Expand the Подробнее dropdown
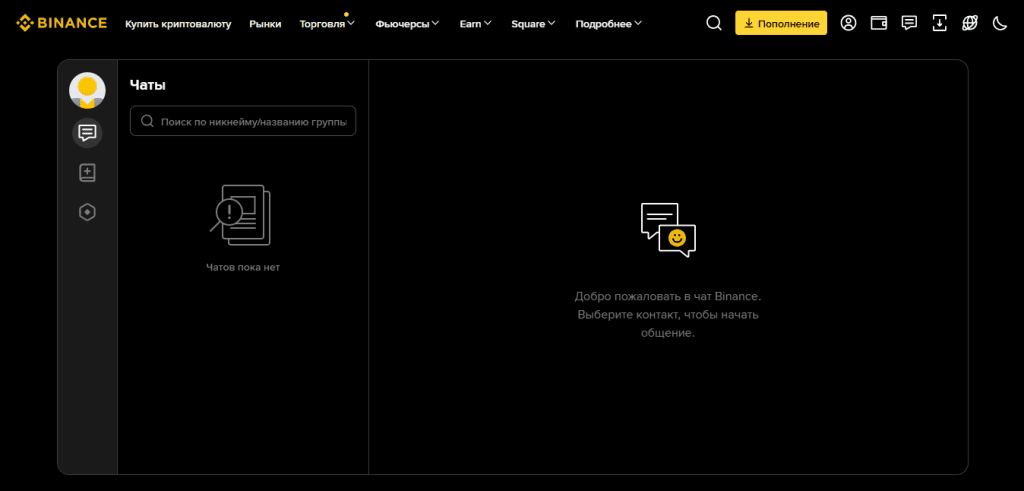This screenshot has height=491, width=1024. pos(609,24)
